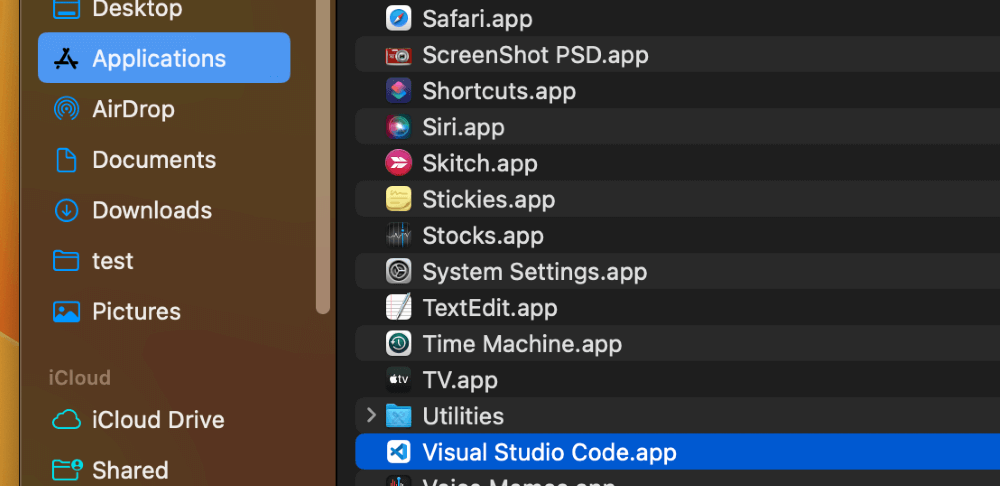Screen dimensions: 1000x486
Task: Click the TextEdit notepad icon
Action: pyautogui.click(x=399, y=308)
